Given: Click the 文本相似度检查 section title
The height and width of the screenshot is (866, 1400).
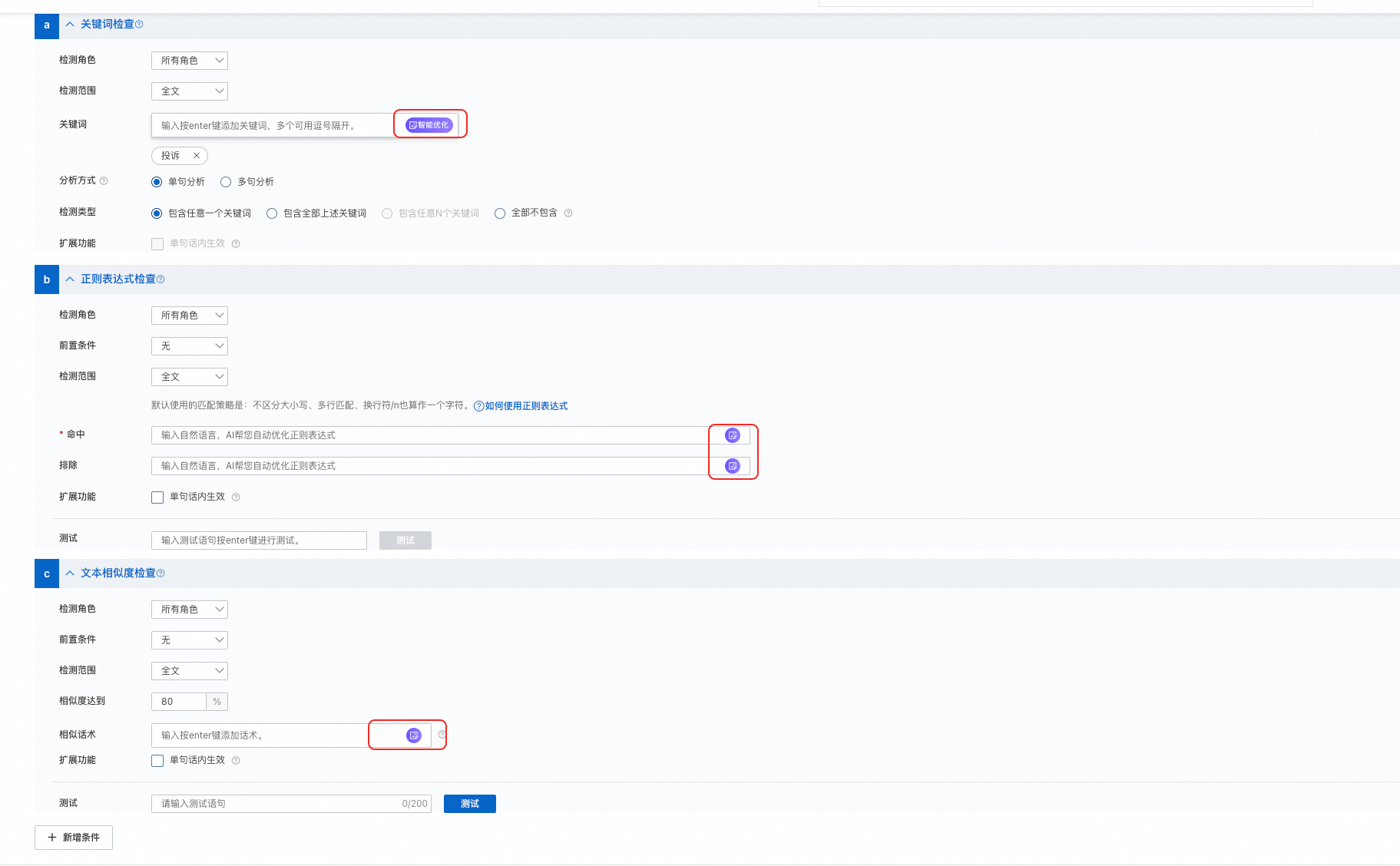Looking at the screenshot, I should click(118, 573).
